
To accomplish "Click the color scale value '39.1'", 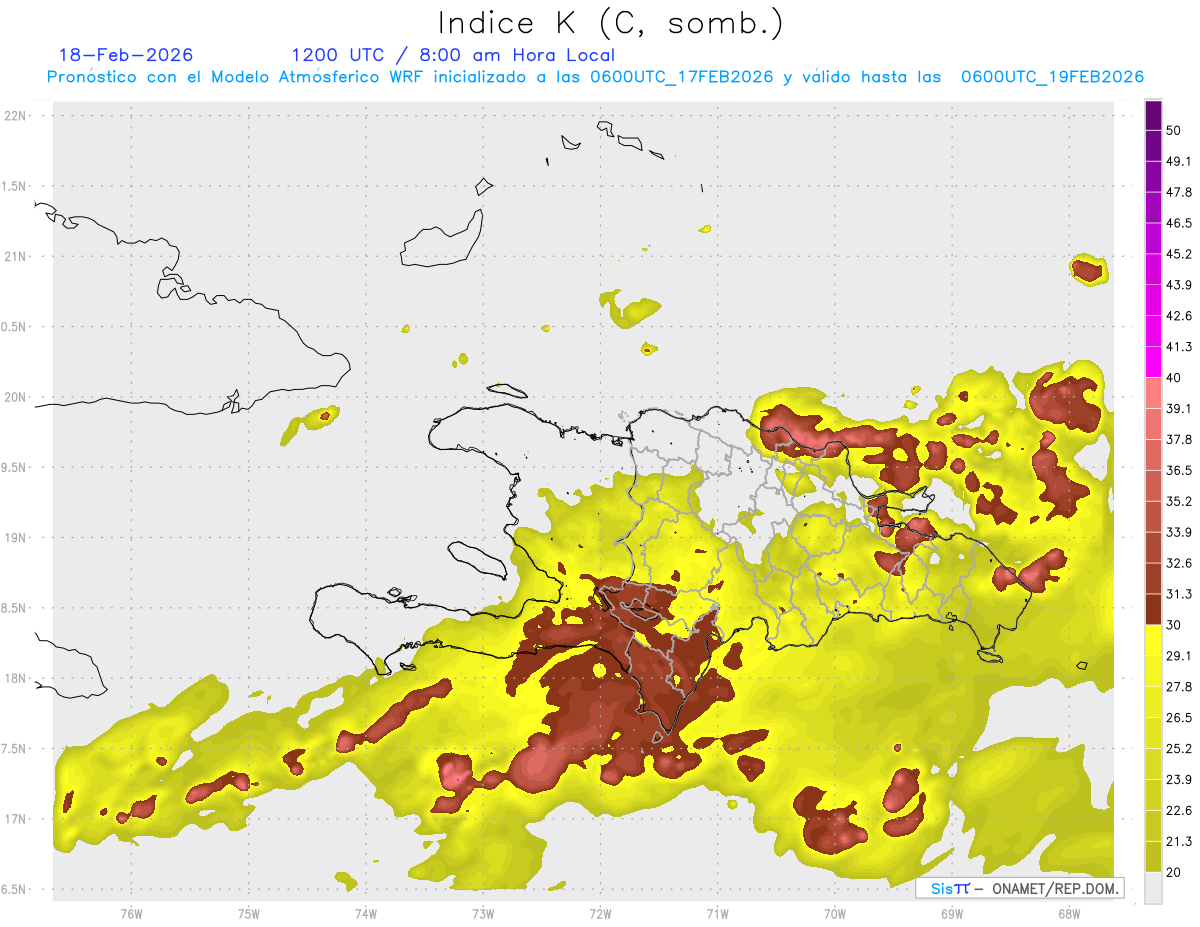I will (x=1178, y=408).
